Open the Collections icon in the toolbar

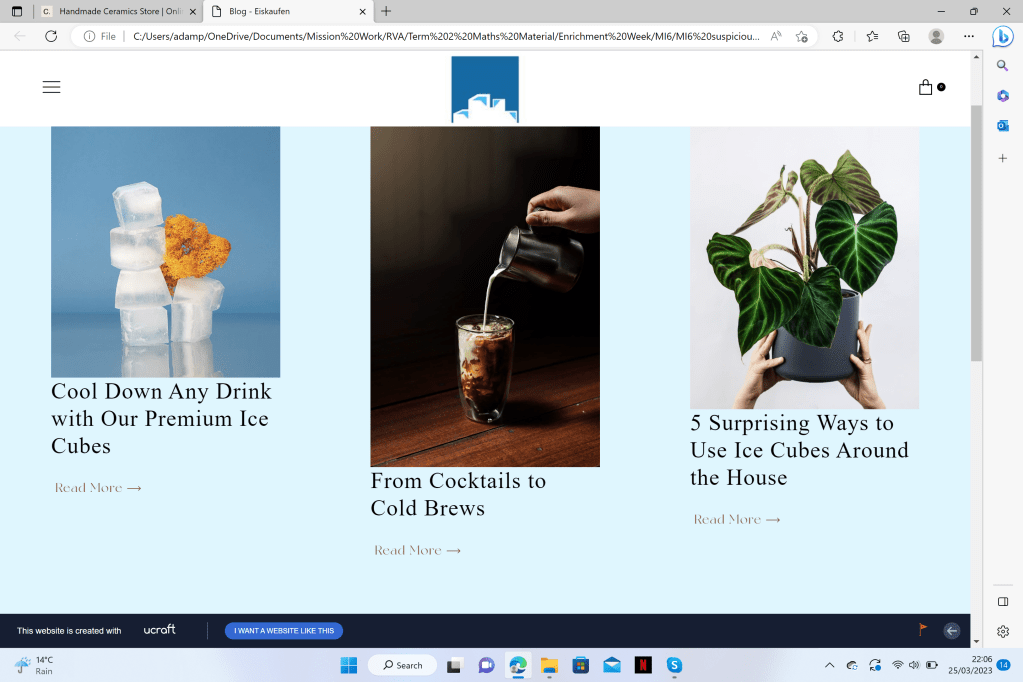coord(904,37)
